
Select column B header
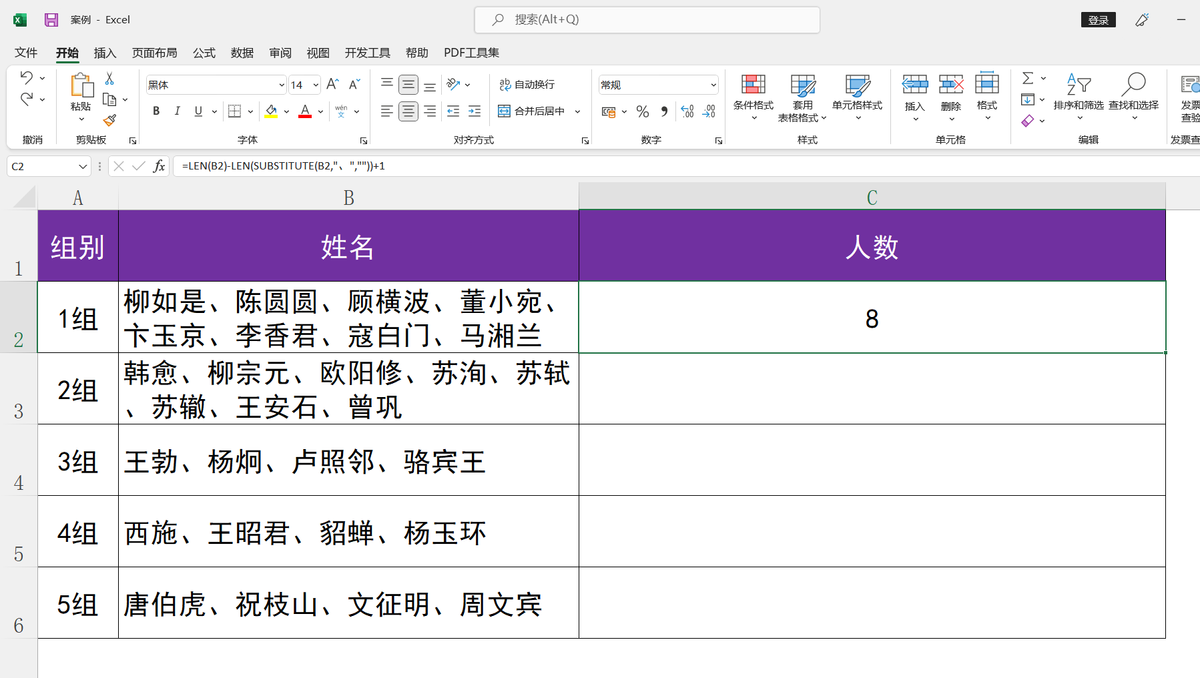pyautogui.click(x=348, y=198)
